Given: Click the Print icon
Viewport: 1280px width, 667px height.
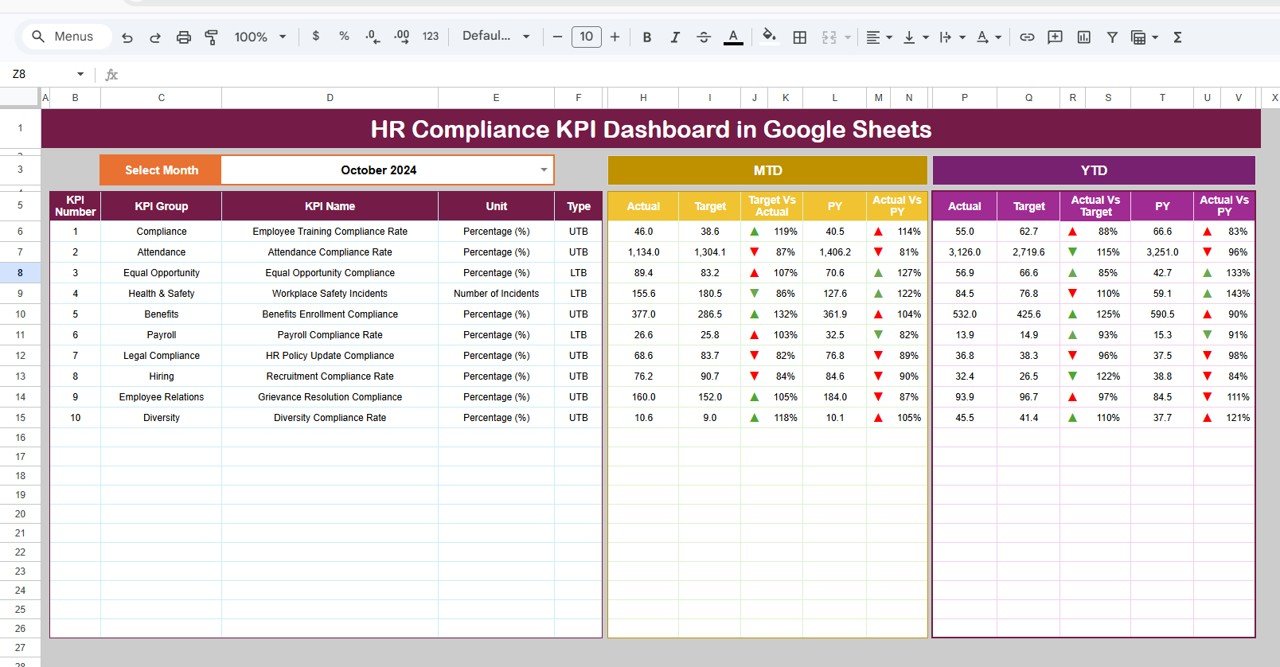Looking at the screenshot, I should [184, 36].
